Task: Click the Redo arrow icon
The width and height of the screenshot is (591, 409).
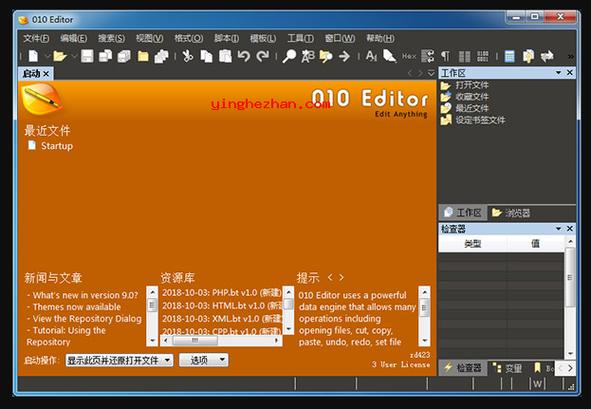Action: pyautogui.click(x=262, y=56)
